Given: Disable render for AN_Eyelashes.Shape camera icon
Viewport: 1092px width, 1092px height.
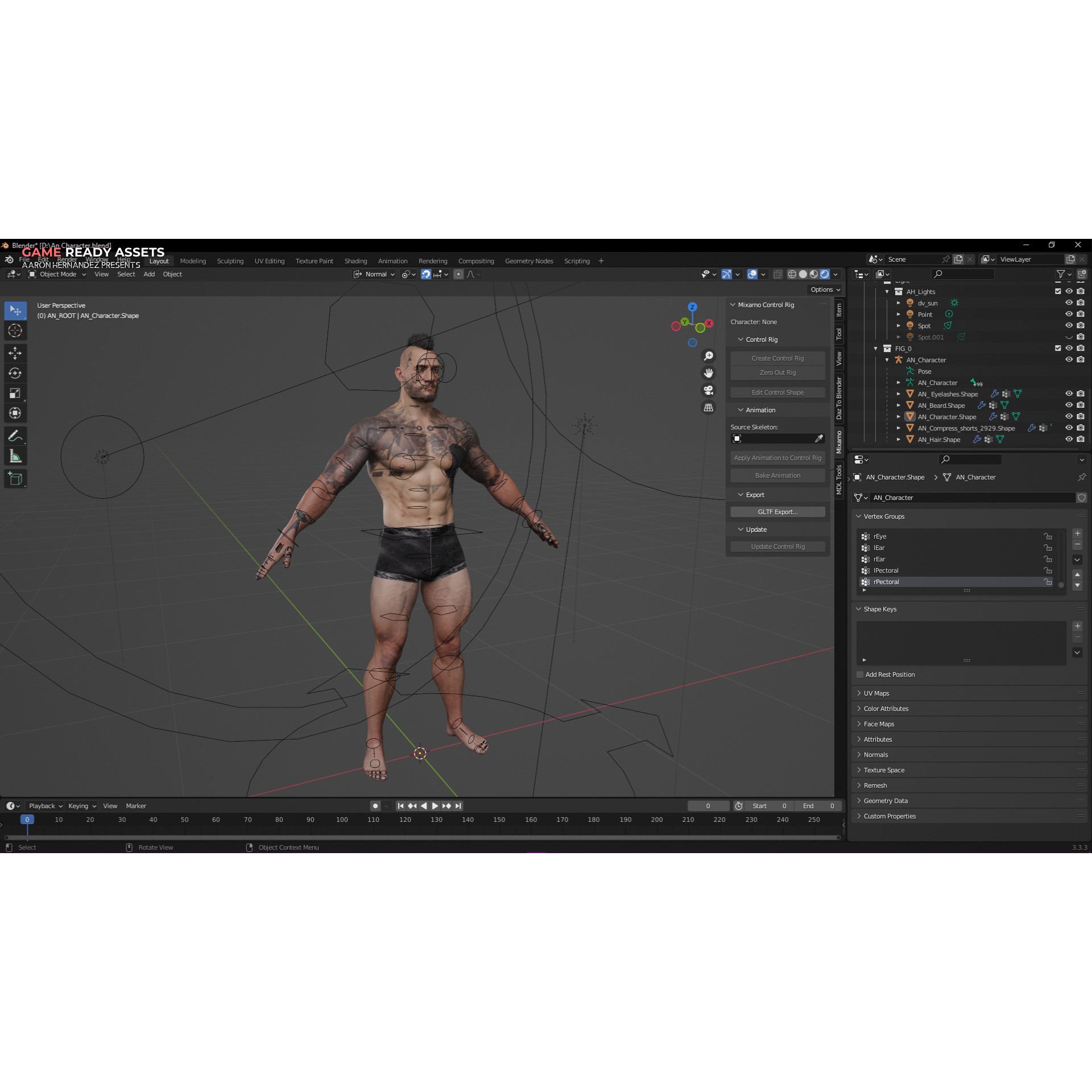Looking at the screenshot, I should tap(1081, 394).
